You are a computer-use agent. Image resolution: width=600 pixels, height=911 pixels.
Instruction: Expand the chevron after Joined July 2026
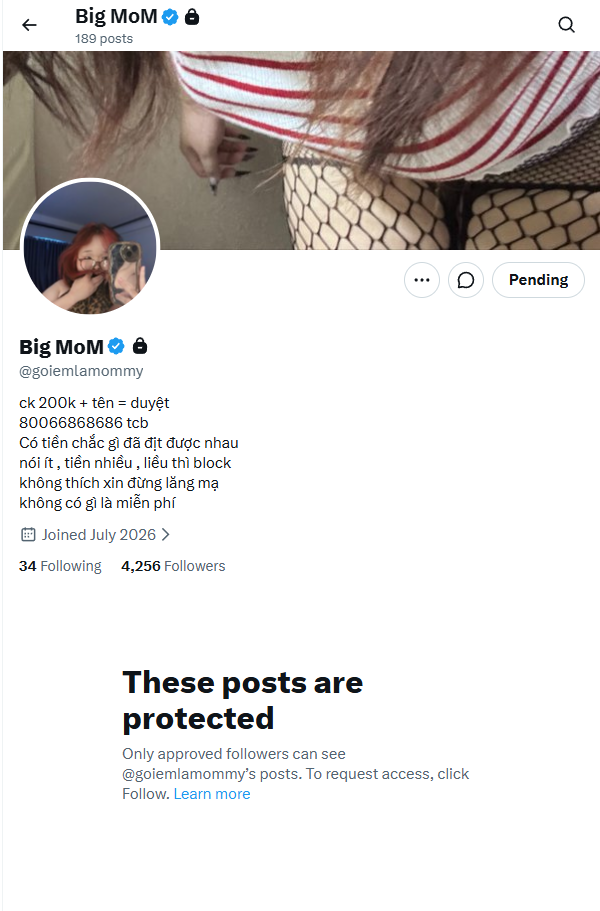166,535
